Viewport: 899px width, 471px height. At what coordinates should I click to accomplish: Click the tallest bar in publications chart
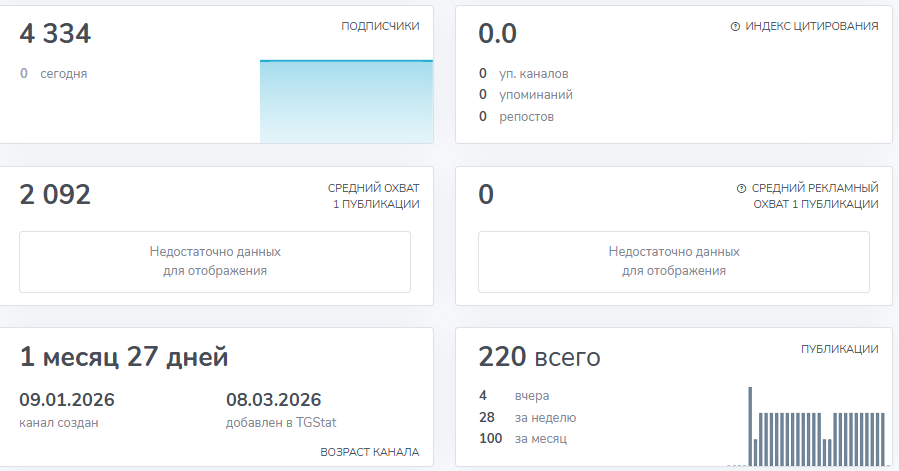click(x=750, y=426)
